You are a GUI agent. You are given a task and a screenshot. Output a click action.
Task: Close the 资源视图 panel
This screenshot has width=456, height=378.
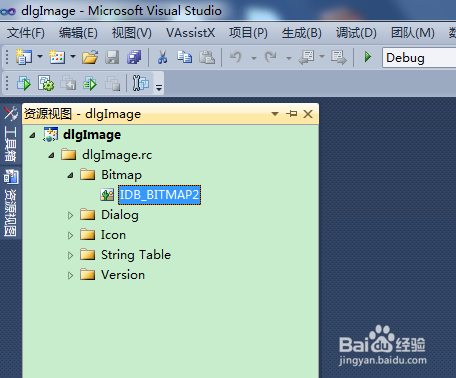[x=308, y=114]
